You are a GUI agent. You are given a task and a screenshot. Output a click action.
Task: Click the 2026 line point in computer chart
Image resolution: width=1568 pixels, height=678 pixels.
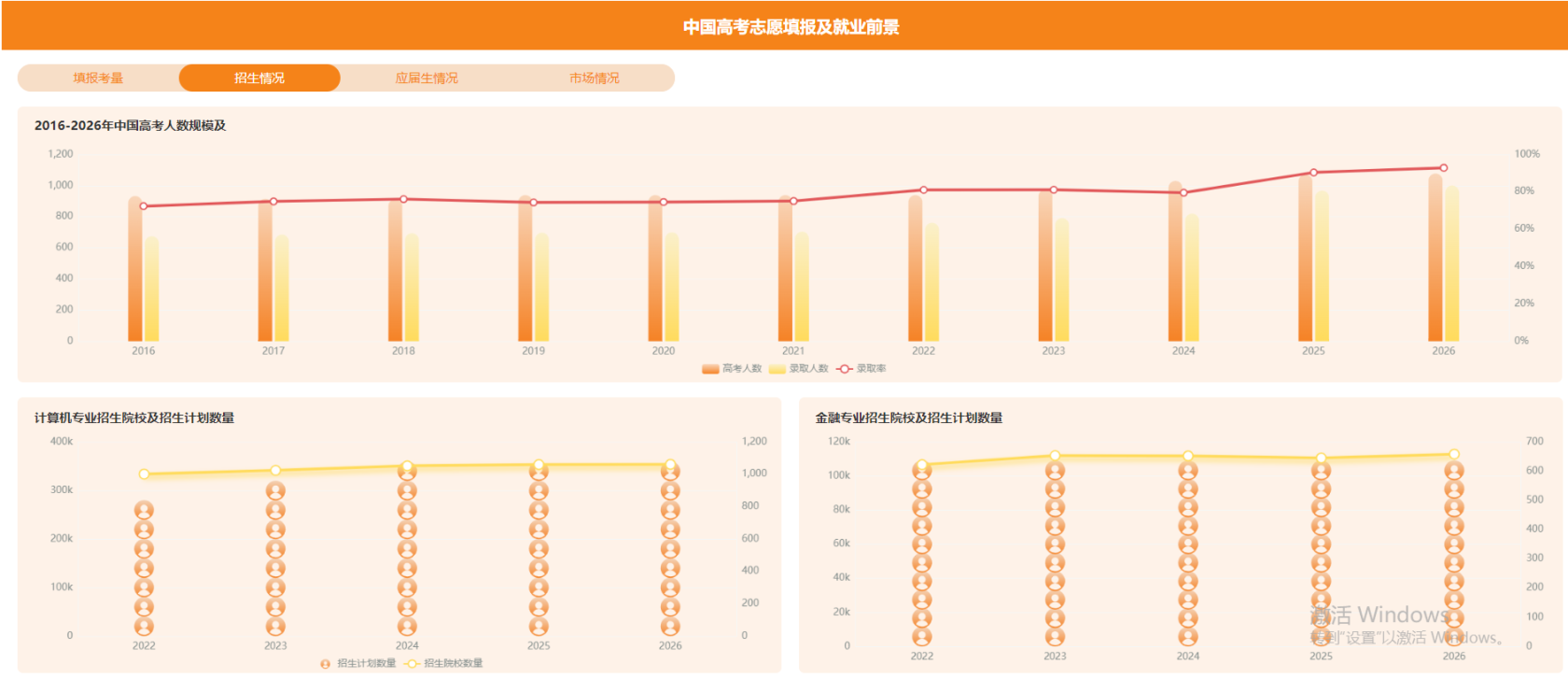coord(670,464)
